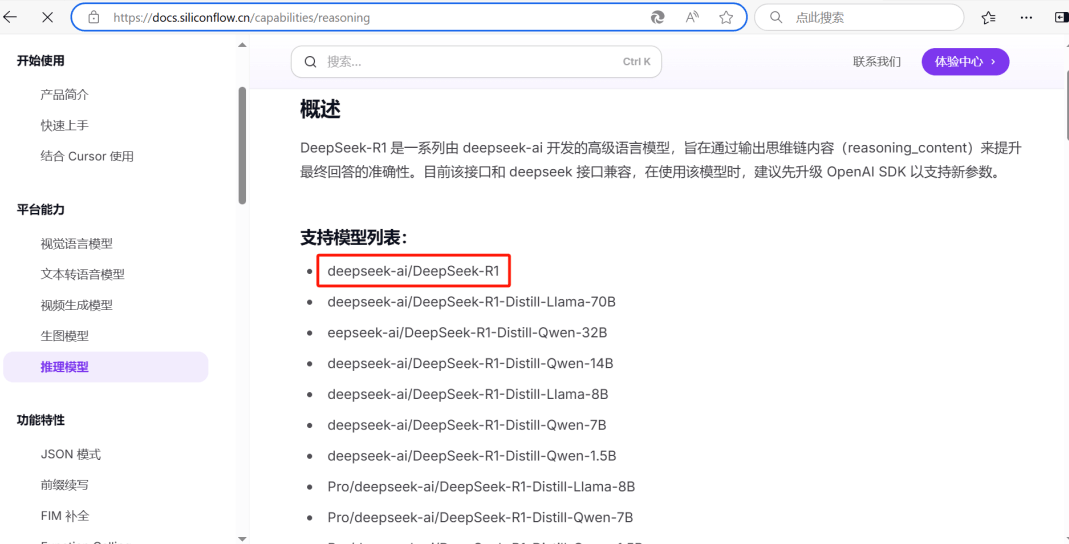Click the 'Ctrl K' shortcut hint in the docs search
Image resolution: width=1069 pixels, height=544 pixels.
coord(637,61)
